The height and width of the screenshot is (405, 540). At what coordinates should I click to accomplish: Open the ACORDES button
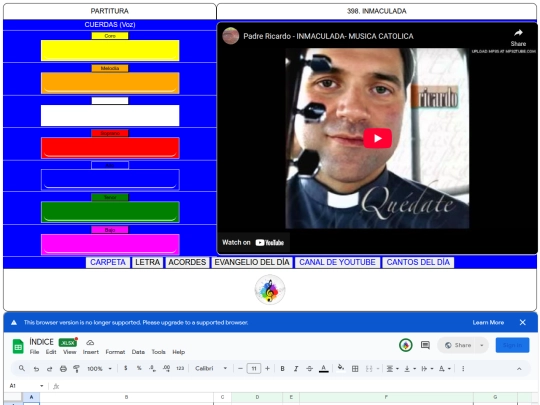pyautogui.click(x=187, y=262)
